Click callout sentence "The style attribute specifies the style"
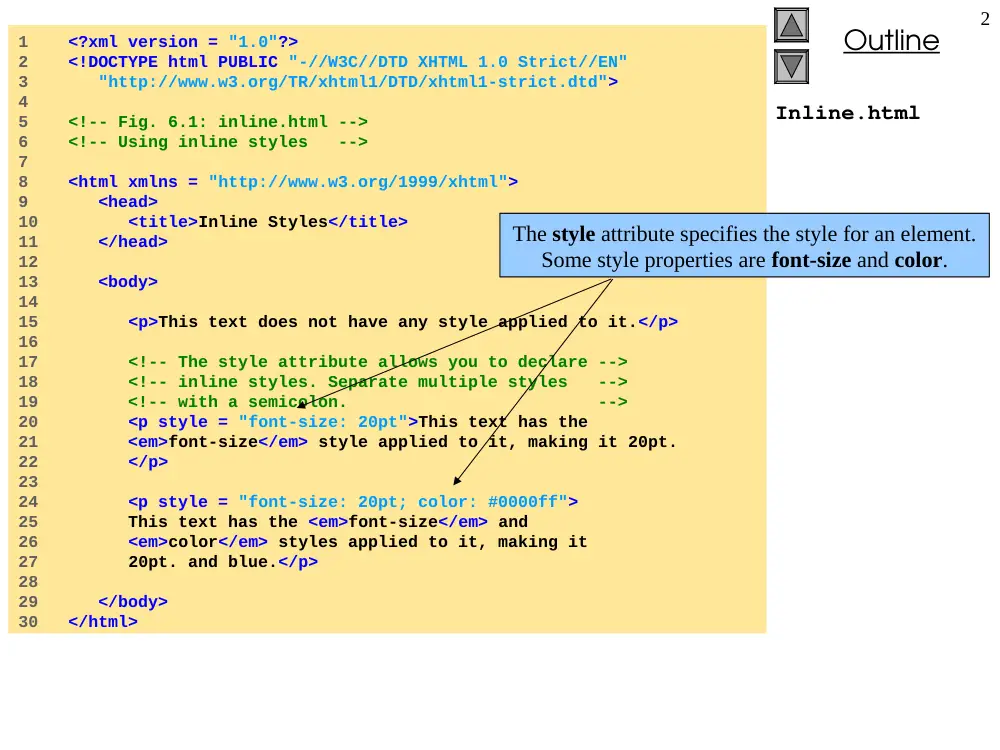The image size is (1000, 750). [744, 234]
